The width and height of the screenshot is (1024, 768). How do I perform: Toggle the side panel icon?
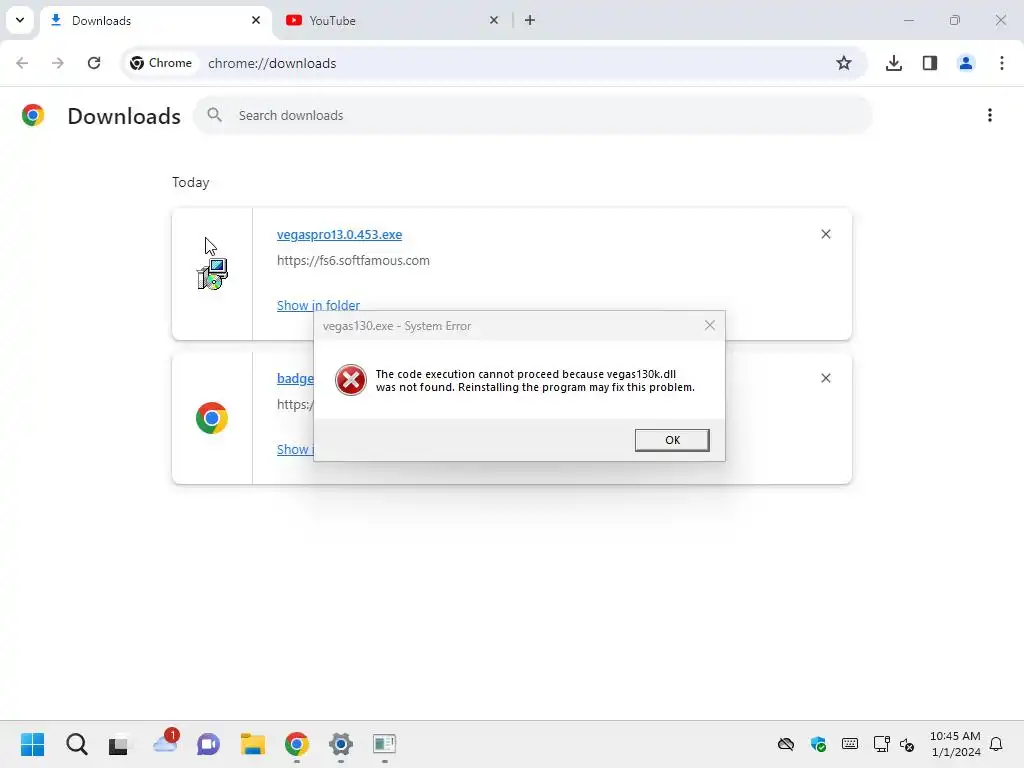click(x=929, y=63)
